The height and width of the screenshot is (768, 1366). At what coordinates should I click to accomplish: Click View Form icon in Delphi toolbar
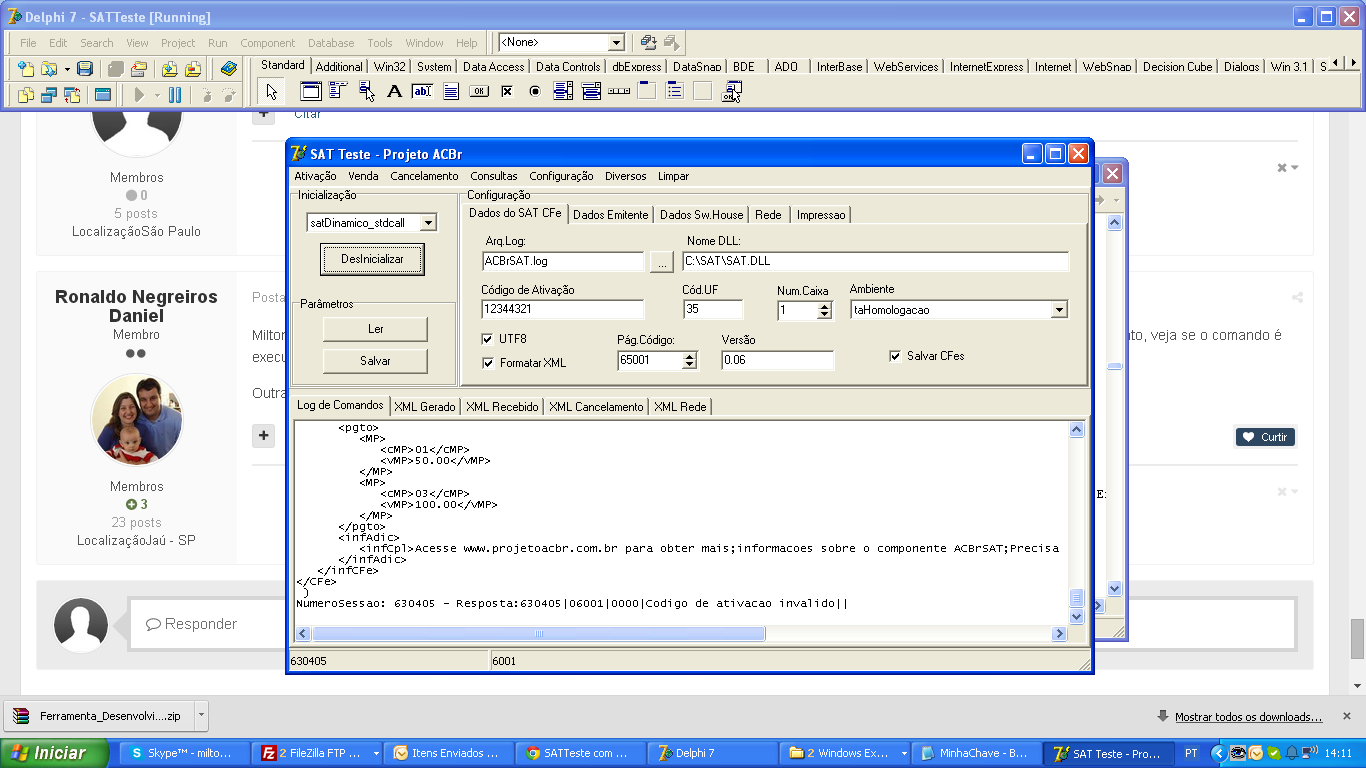coord(48,95)
